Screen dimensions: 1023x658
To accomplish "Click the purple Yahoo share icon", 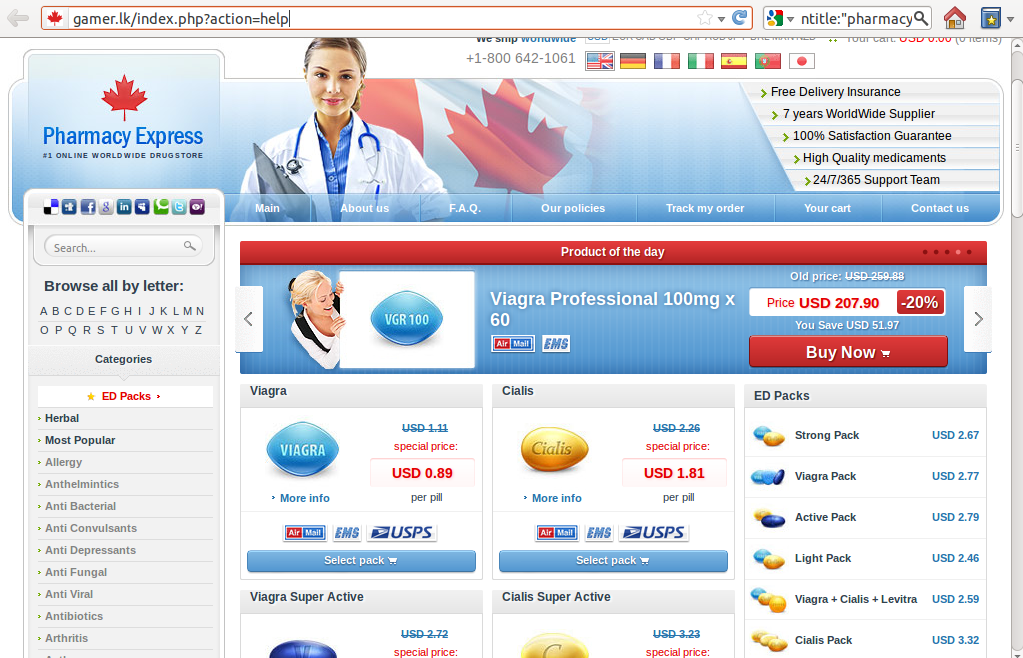I will (x=197, y=207).
